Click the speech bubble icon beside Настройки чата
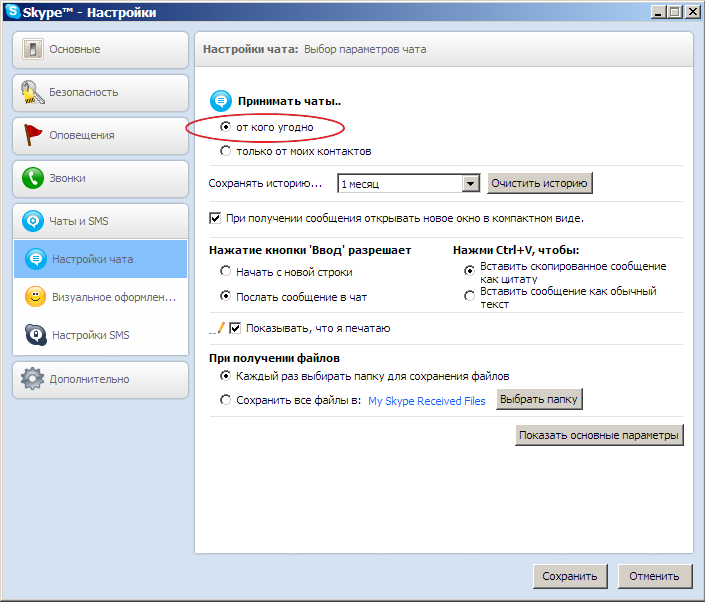This screenshot has width=705, height=602. coord(36,259)
